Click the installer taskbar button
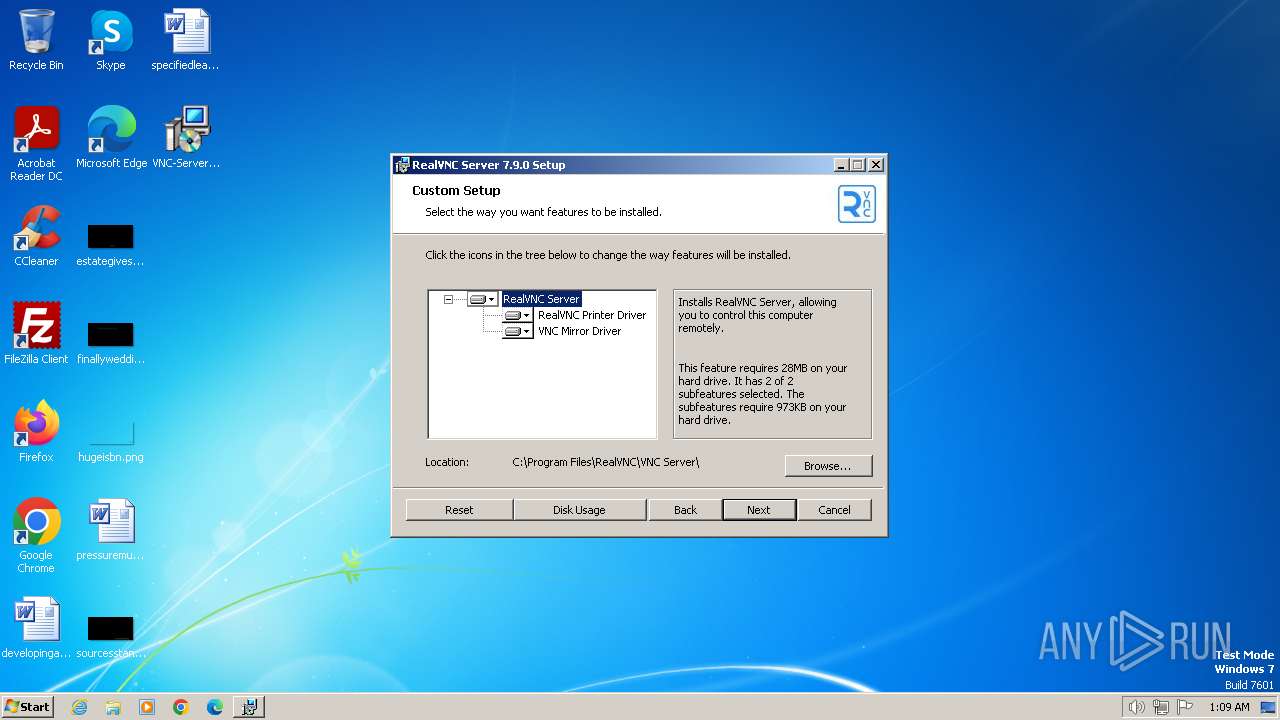 coord(249,707)
